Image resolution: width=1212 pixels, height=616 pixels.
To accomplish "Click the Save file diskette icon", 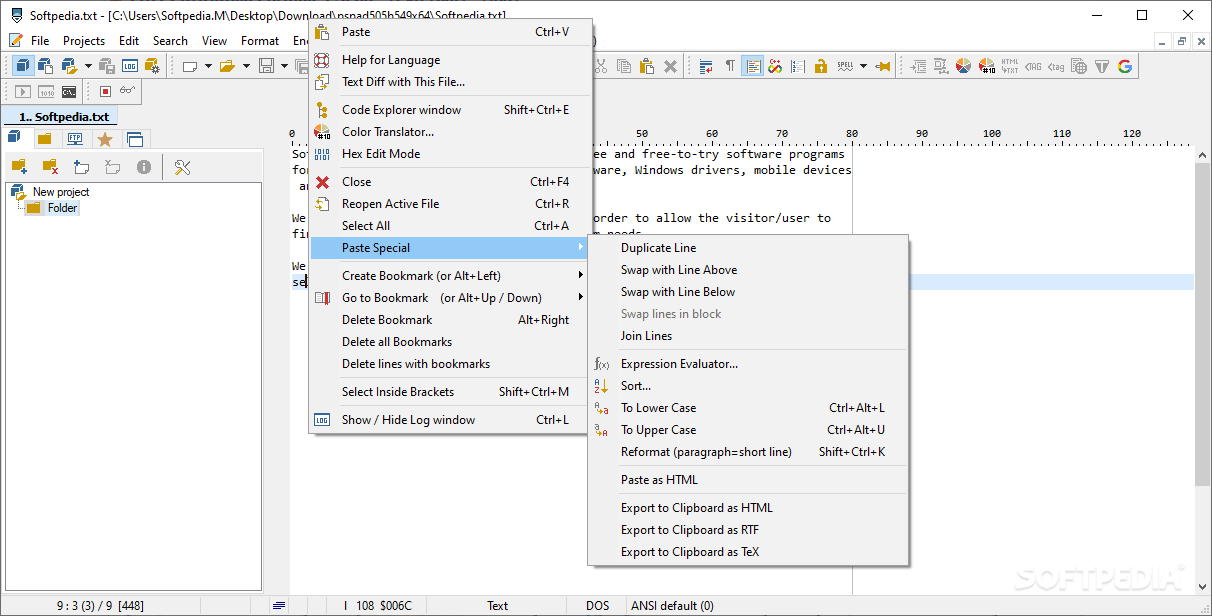I will [266, 66].
